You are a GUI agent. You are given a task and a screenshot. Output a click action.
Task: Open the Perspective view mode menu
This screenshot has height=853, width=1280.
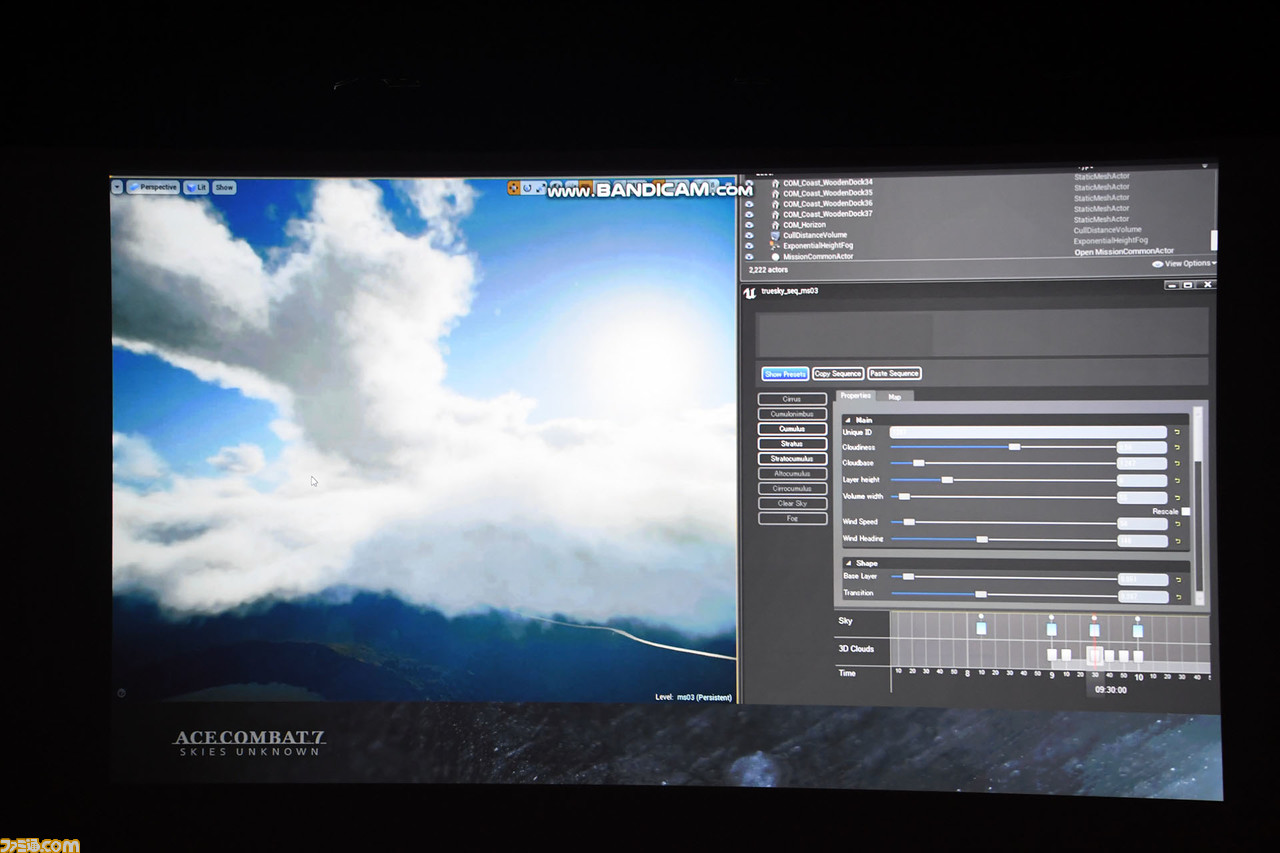[x=153, y=187]
